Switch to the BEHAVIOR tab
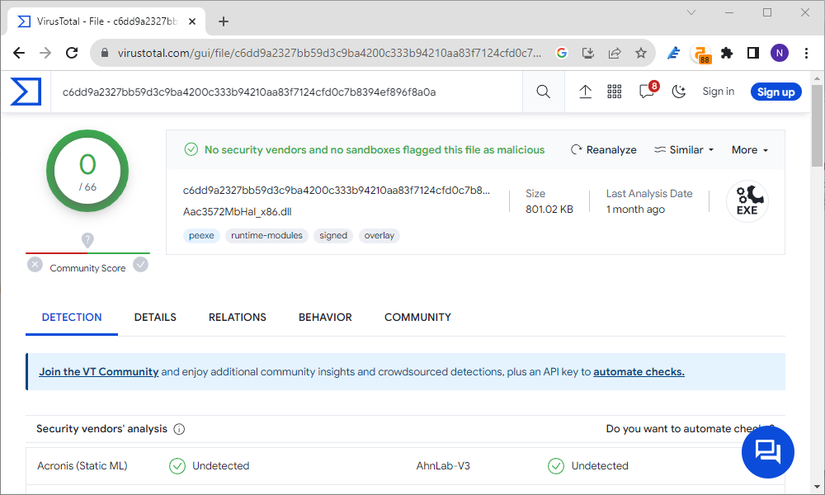The height and width of the screenshot is (495, 825). (325, 317)
